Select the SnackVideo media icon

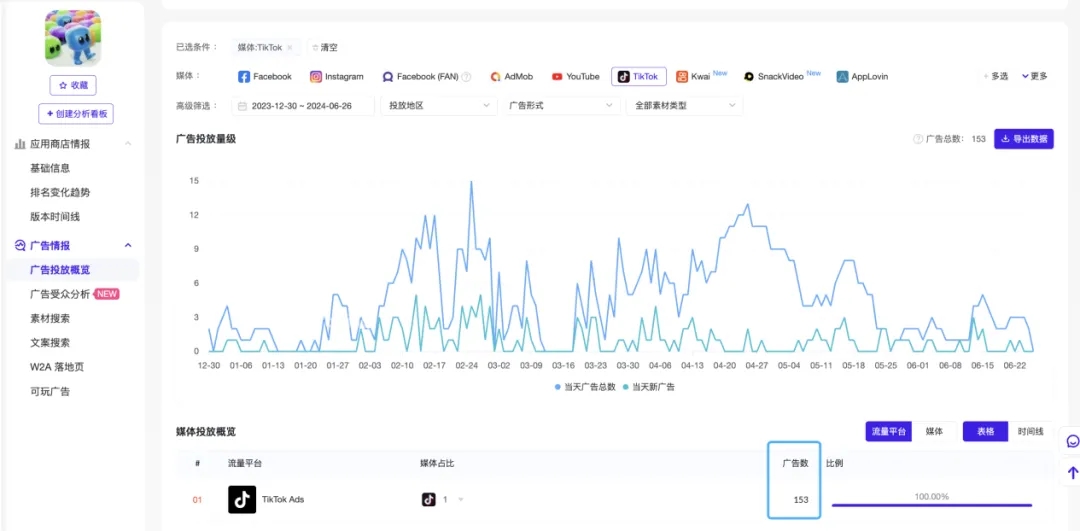click(x=749, y=77)
